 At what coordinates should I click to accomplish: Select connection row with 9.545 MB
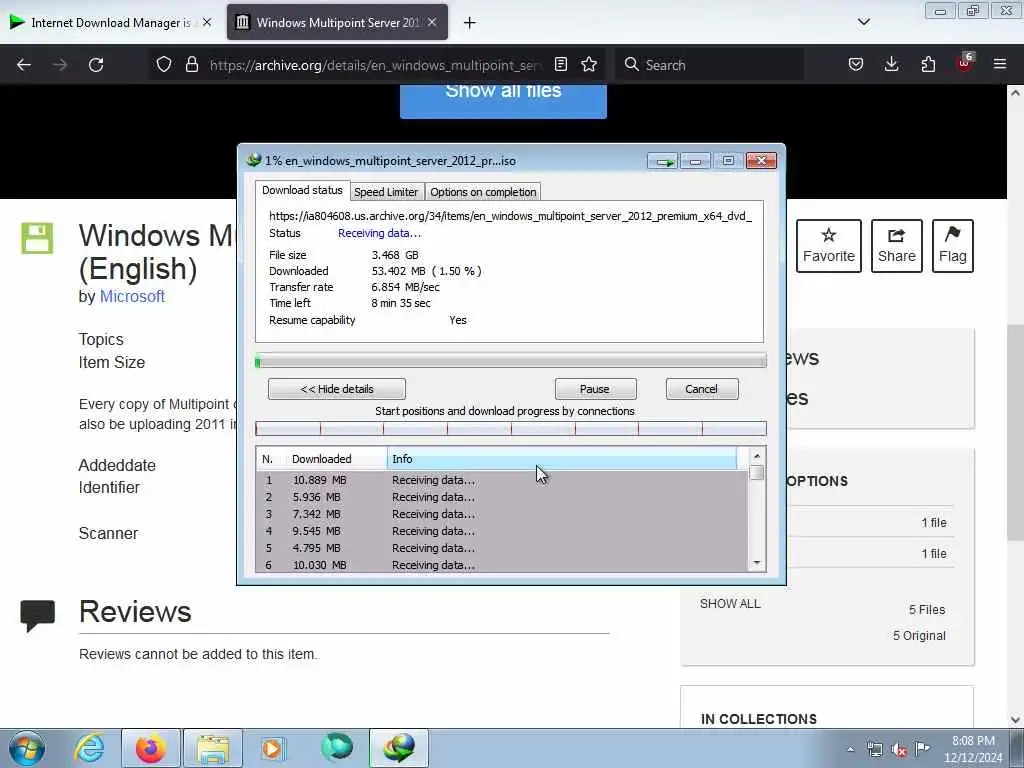point(502,531)
